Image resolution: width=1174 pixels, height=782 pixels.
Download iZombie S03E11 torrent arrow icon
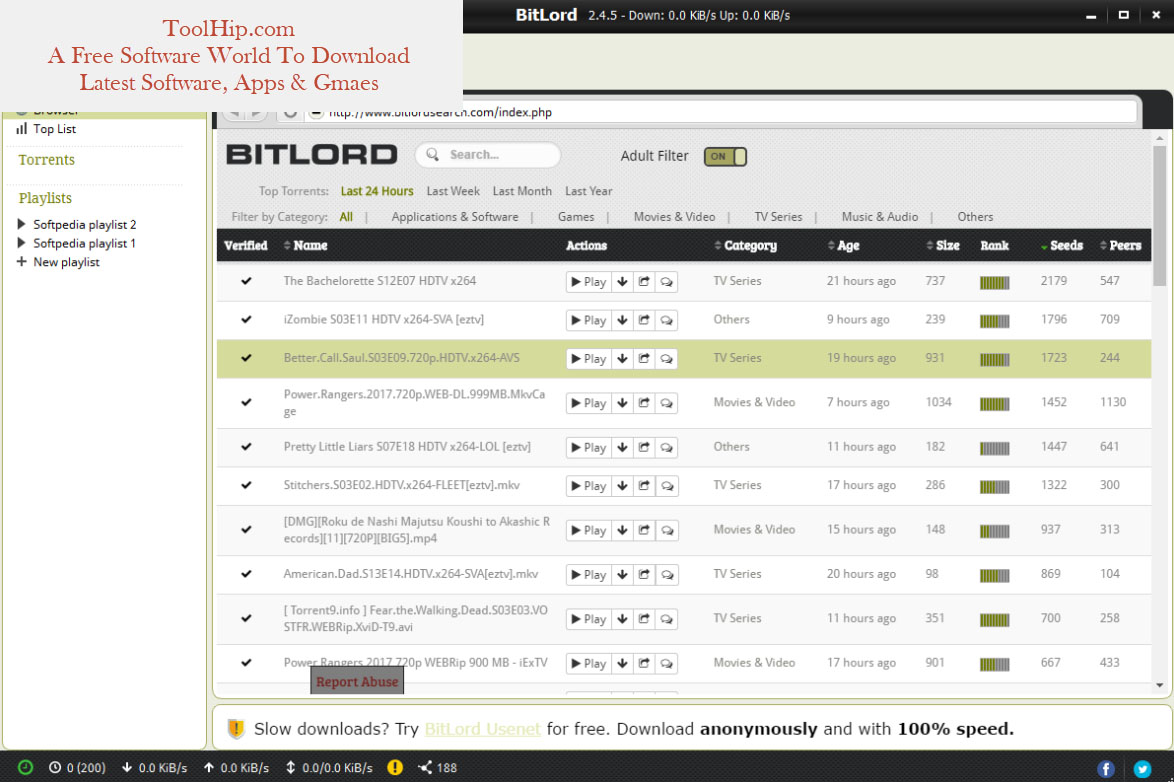click(x=622, y=320)
